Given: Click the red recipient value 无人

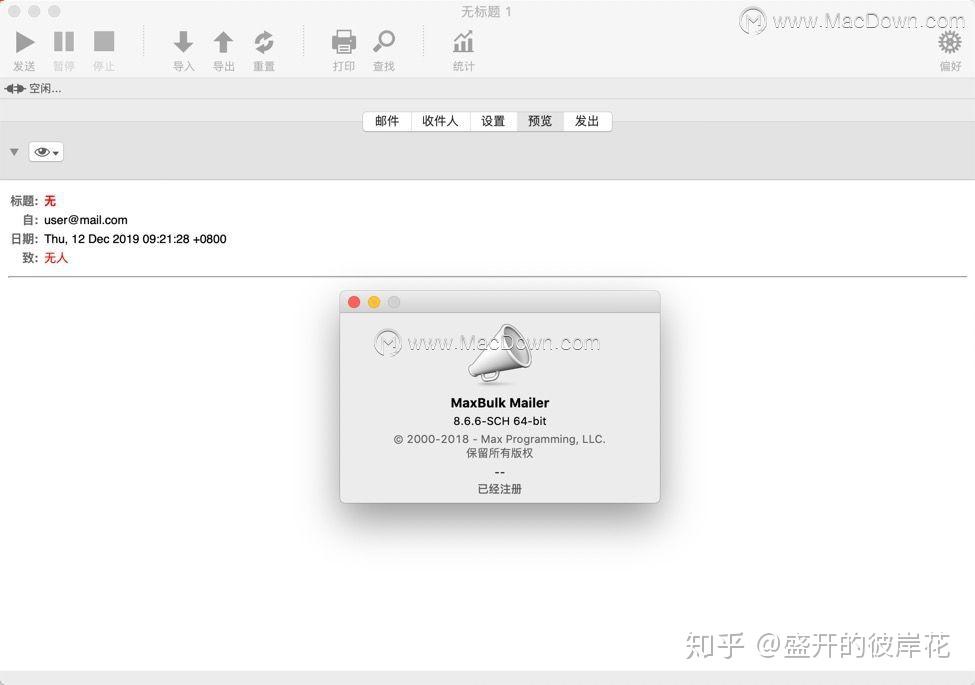Looking at the screenshot, I should (x=55, y=258).
